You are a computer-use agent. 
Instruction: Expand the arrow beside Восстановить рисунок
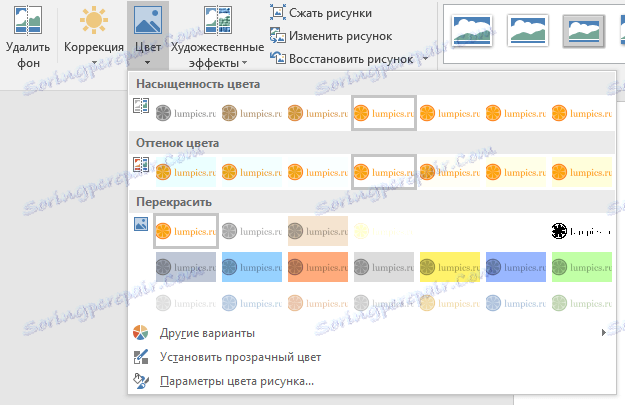coord(425,59)
